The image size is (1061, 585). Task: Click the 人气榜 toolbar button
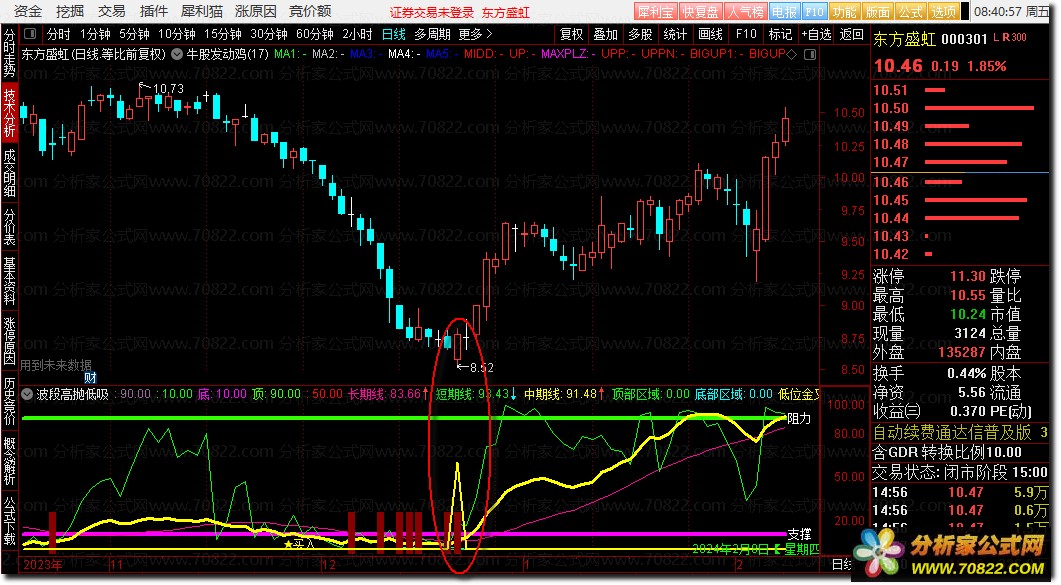pyautogui.click(x=745, y=11)
